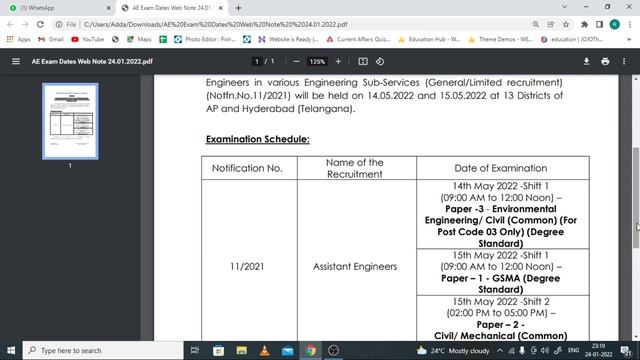The width and height of the screenshot is (640, 360).
Task: Open the Mail app from taskbar
Action: pyautogui.click(x=288, y=351)
